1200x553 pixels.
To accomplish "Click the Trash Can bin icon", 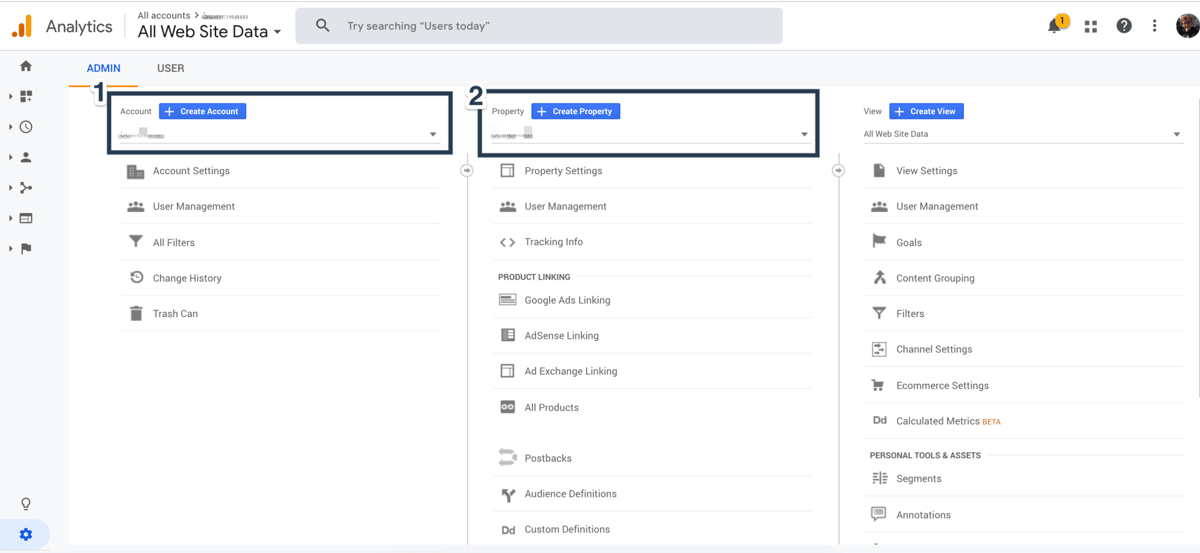I will click(136, 313).
